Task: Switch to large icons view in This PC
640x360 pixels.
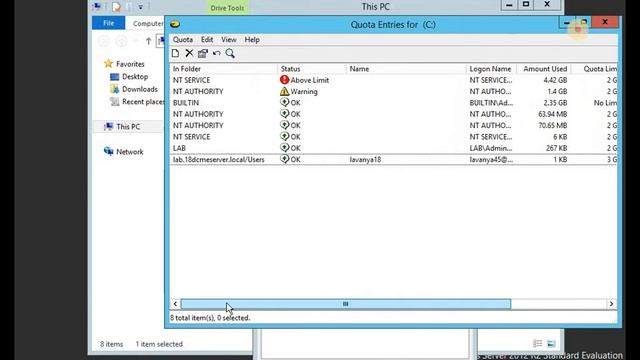Action: 551,344
